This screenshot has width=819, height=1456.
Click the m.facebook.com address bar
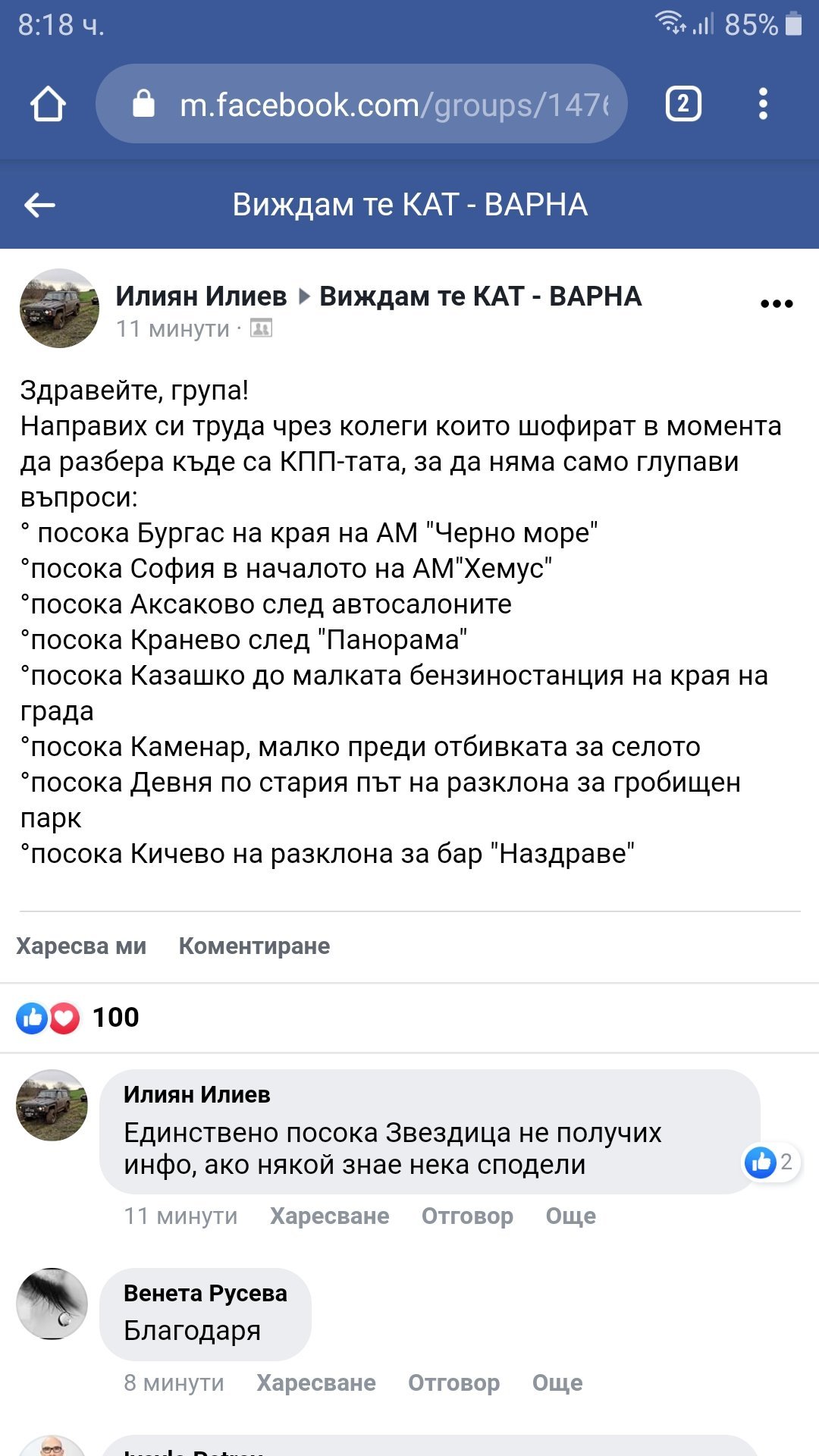[393, 105]
